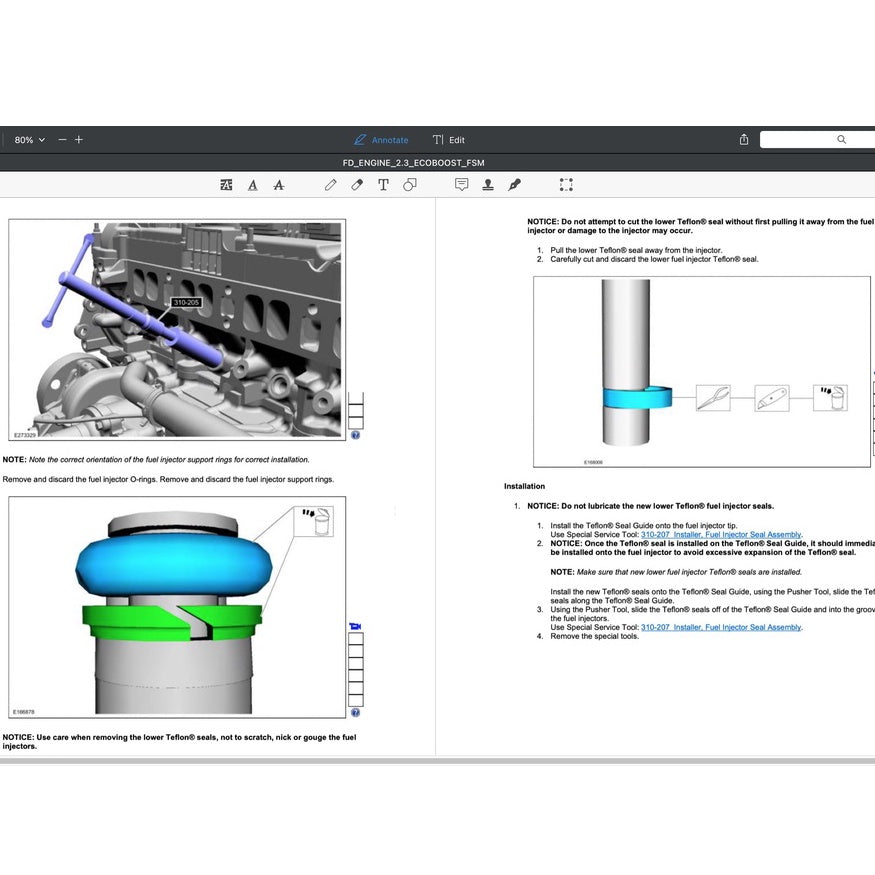This screenshot has width=875, height=875.
Task: Choose the pencil drawing tool
Action: point(330,185)
